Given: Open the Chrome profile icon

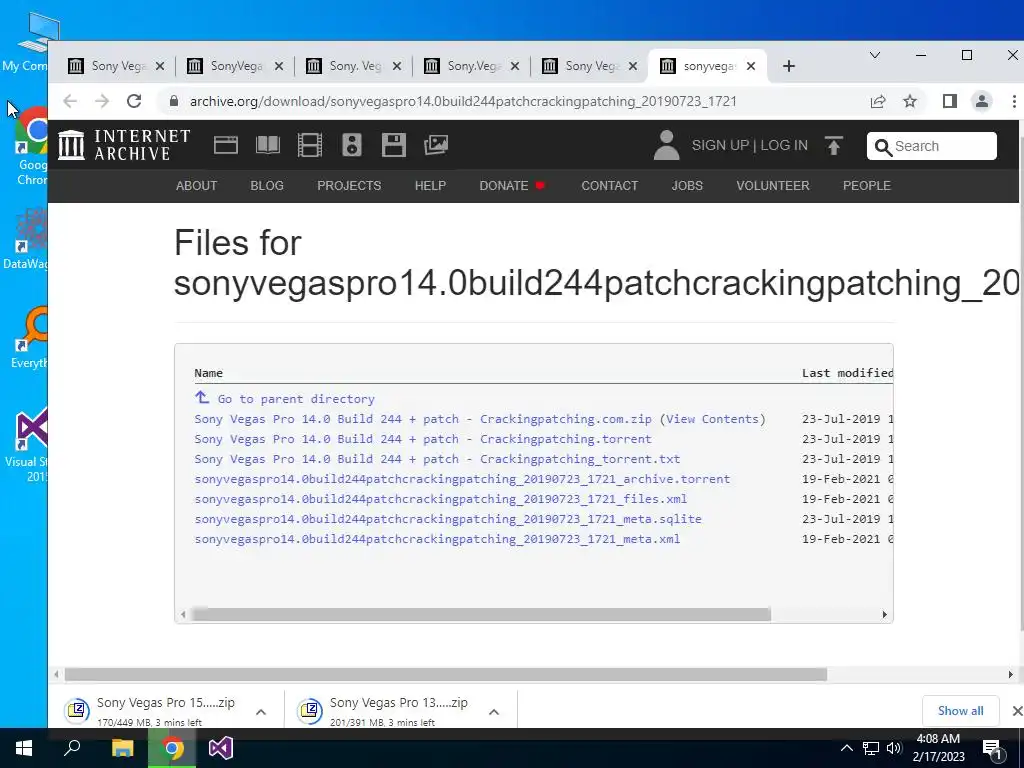Looking at the screenshot, I should coord(982,101).
